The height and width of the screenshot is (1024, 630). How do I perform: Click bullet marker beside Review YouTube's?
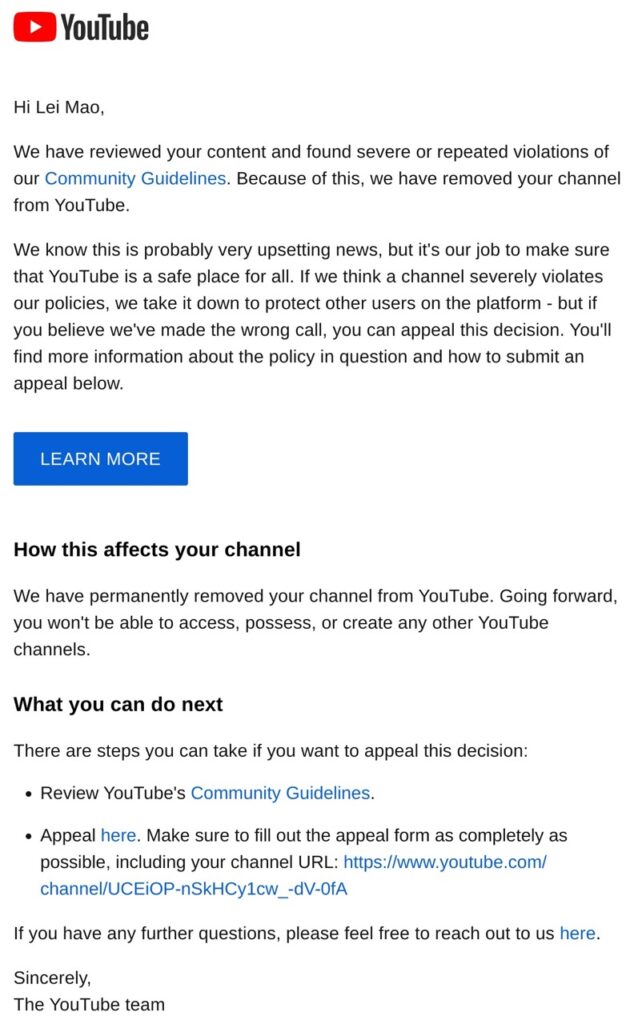point(28,794)
